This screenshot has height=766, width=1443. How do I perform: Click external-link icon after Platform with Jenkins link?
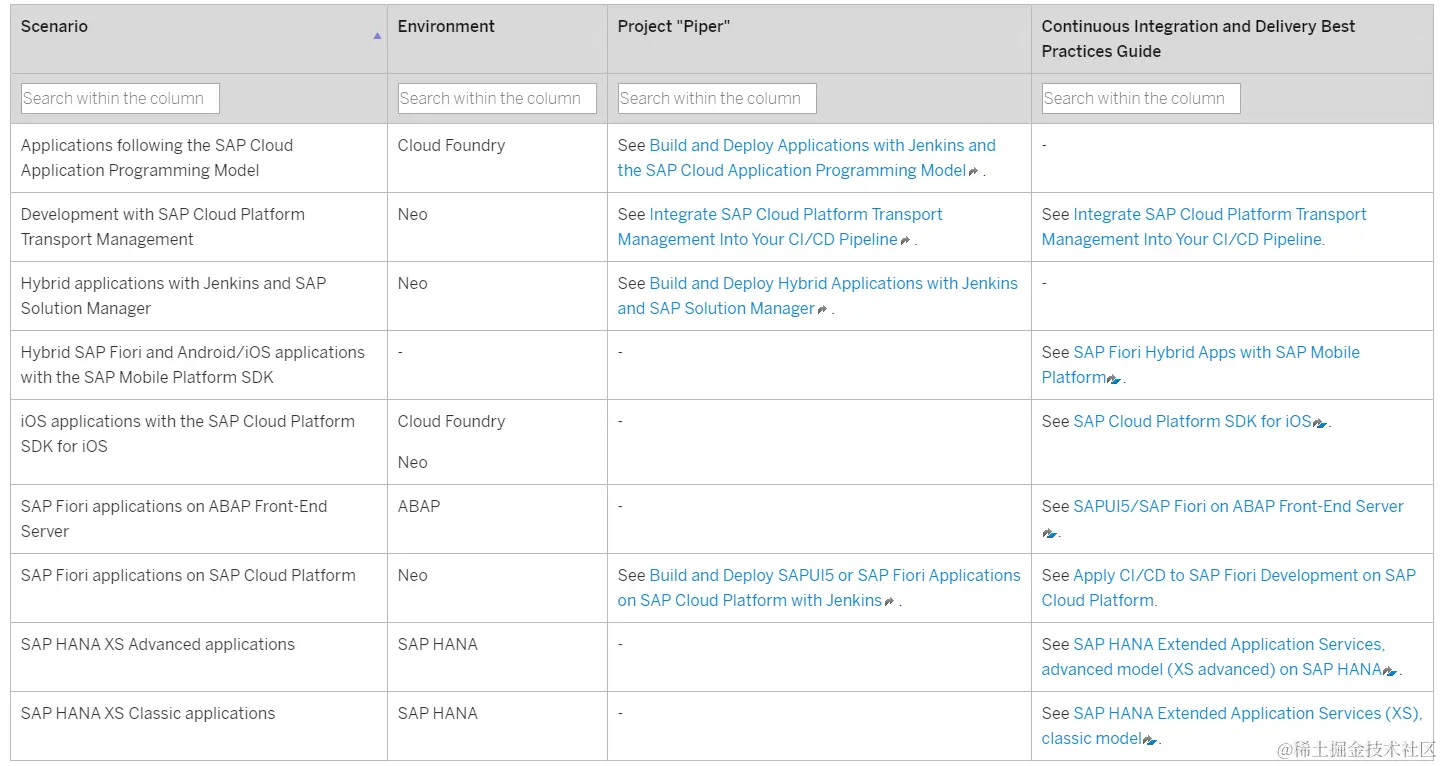tap(889, 602)
